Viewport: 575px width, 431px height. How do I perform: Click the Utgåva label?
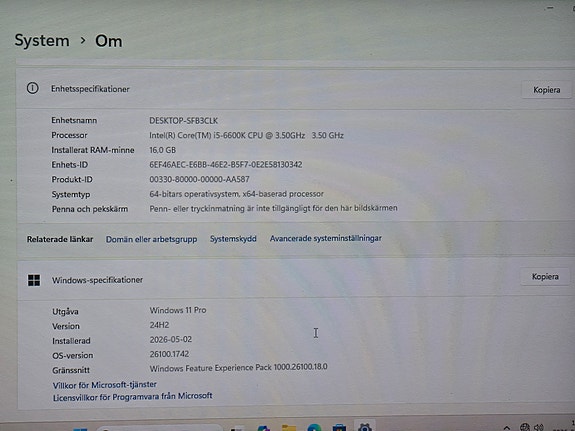tap(65, 311)
